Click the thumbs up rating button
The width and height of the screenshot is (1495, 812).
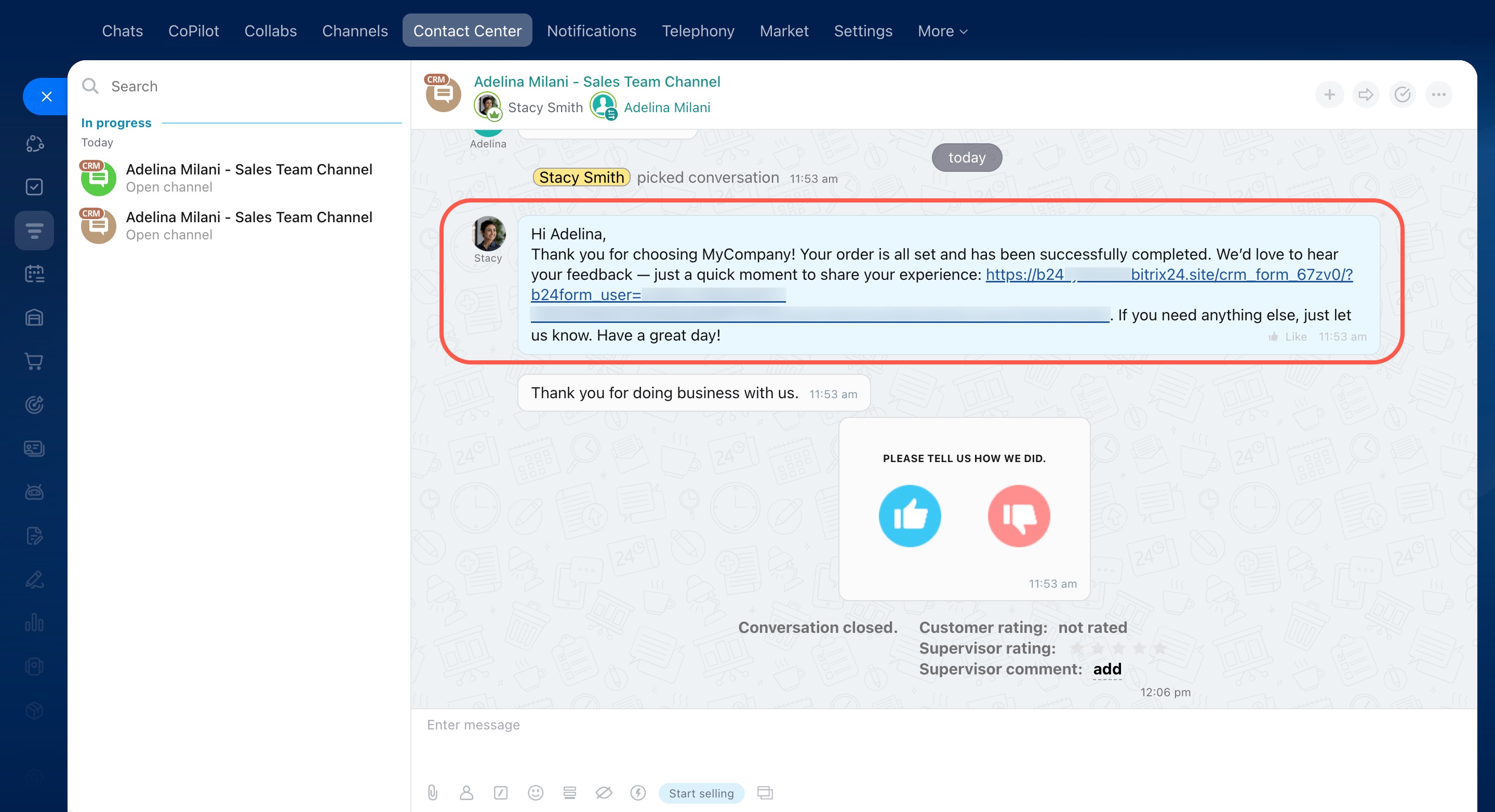pos(910,516)
